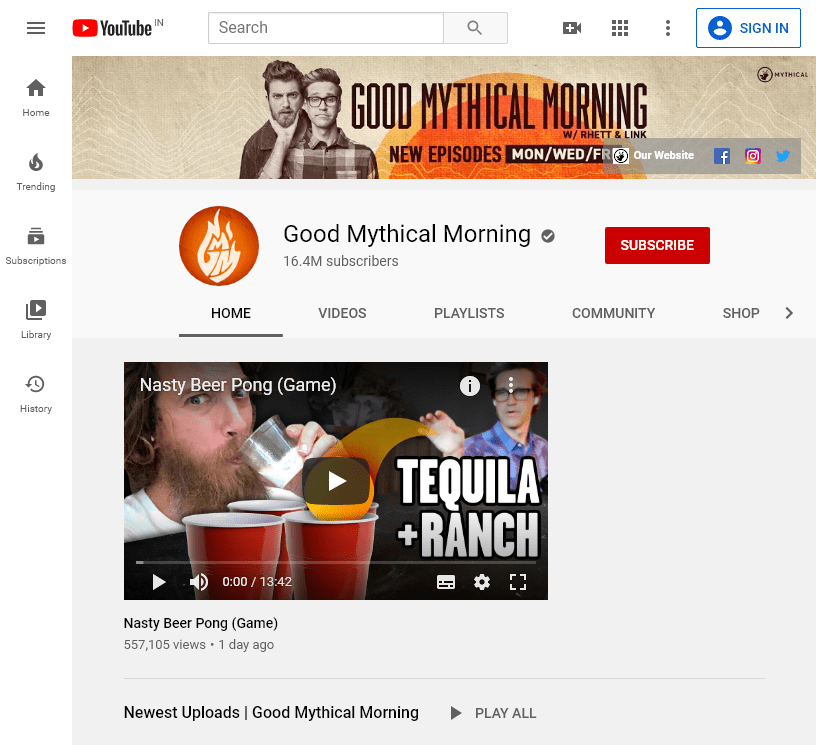The height and width of the screenshot is (745, 816).
Task: Switch to the COMMUNITY tab
Action: pyautogui.click(x=614, y=313)
